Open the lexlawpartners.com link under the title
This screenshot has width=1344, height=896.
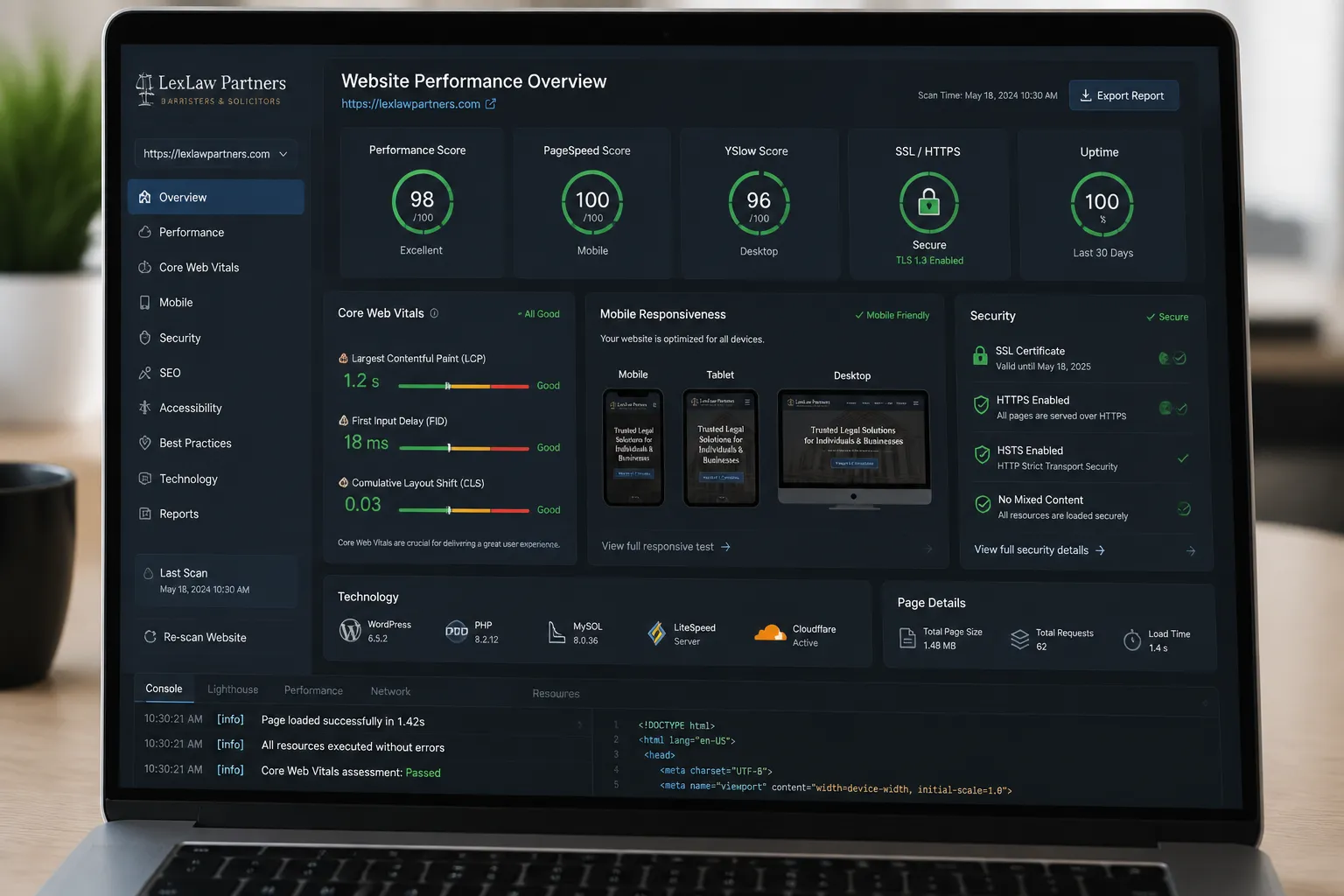[410, 104]
